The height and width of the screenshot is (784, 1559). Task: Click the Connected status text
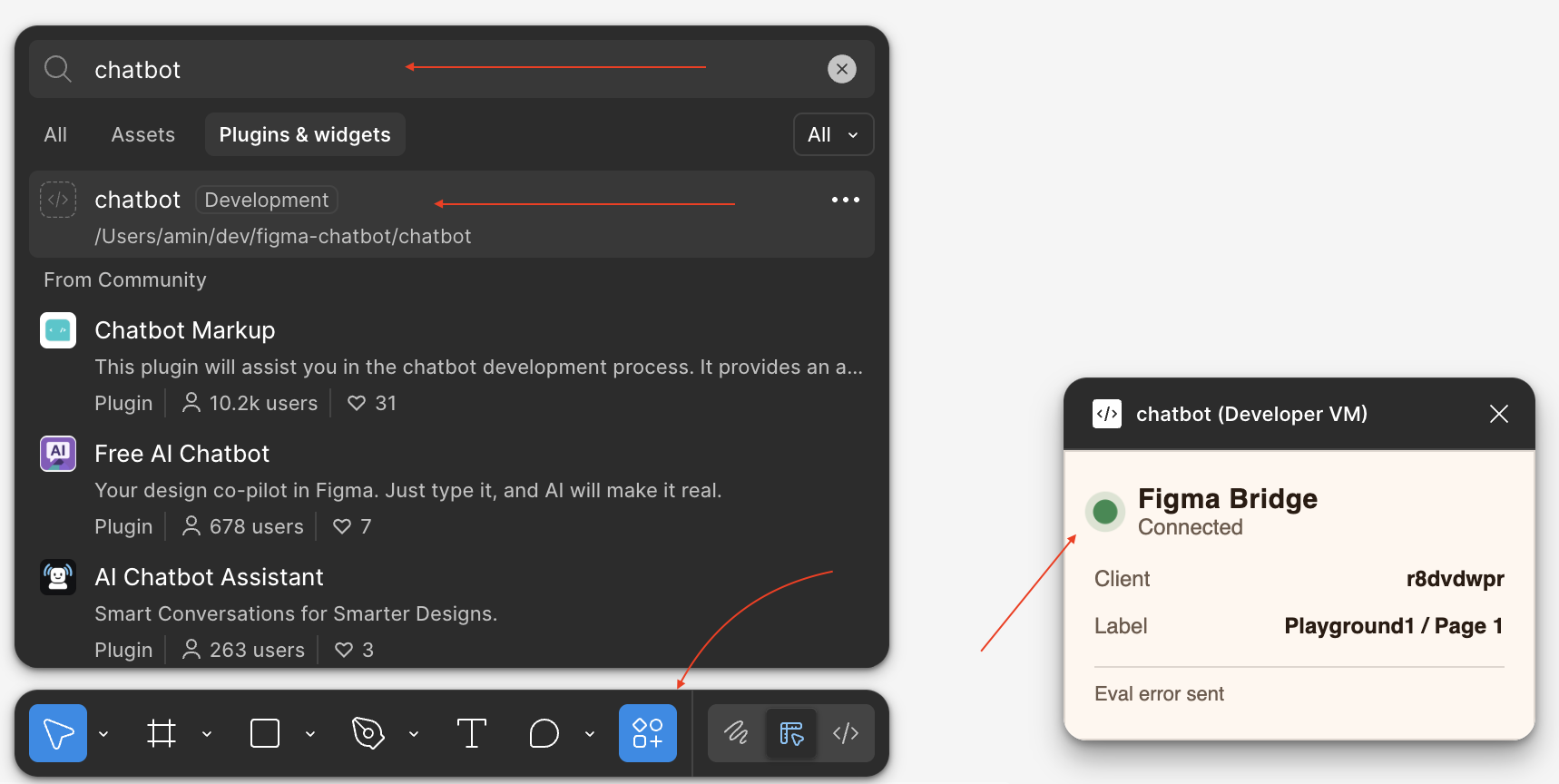(1191, 527)
